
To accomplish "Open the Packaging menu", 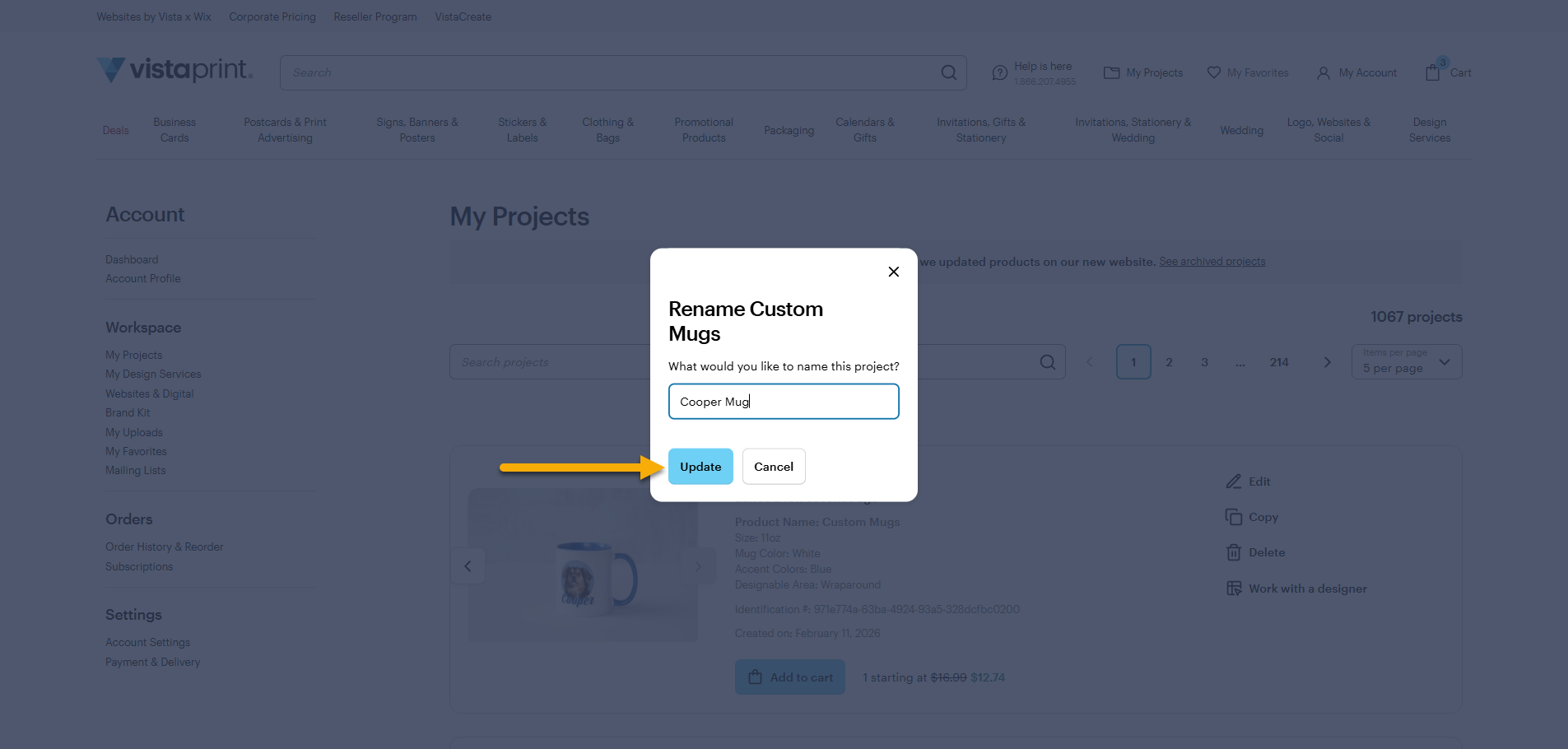I will [x=789, y=130].
